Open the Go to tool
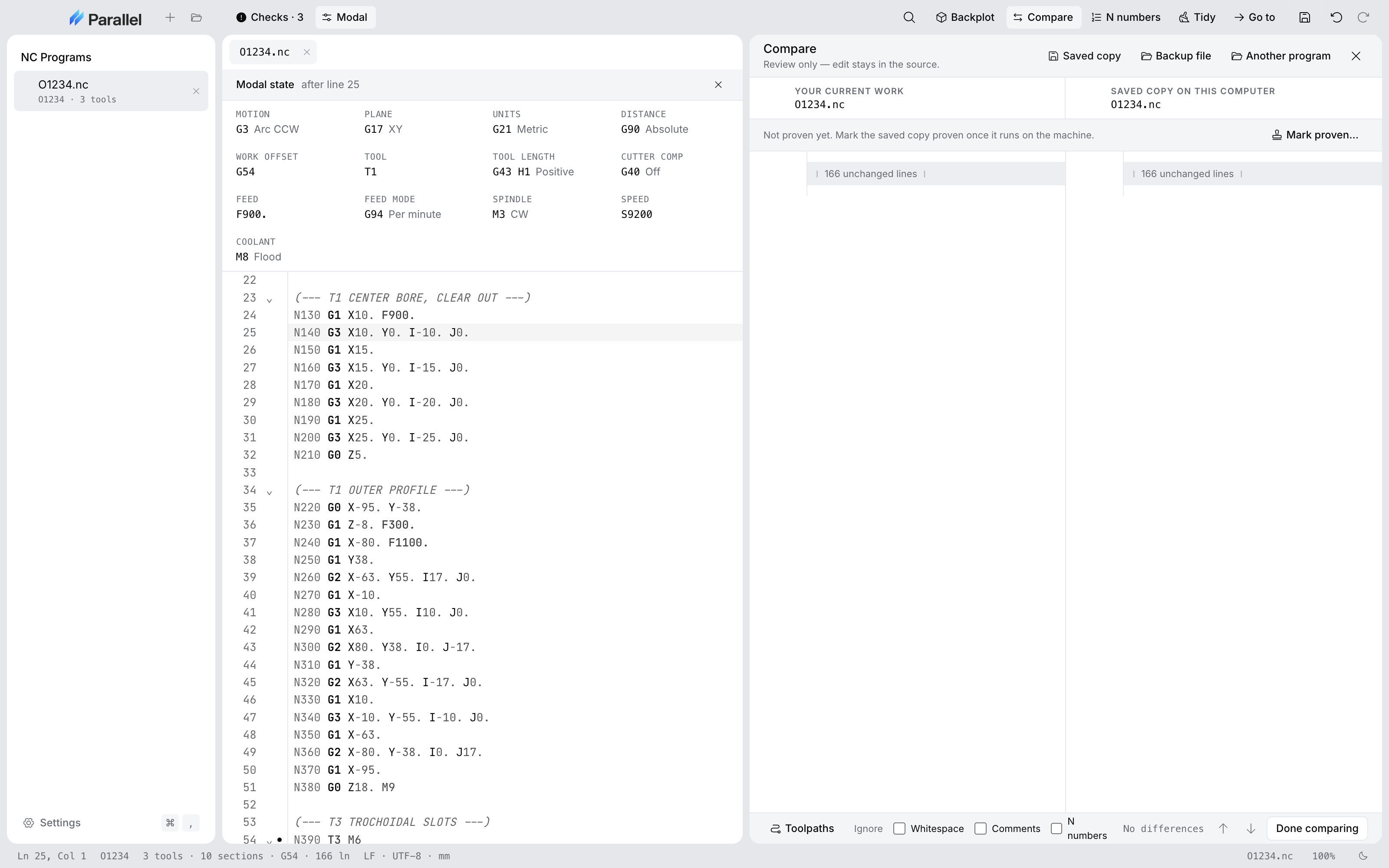The height and width of the screenshot is (868, 1389). [x=1254, y=17]
